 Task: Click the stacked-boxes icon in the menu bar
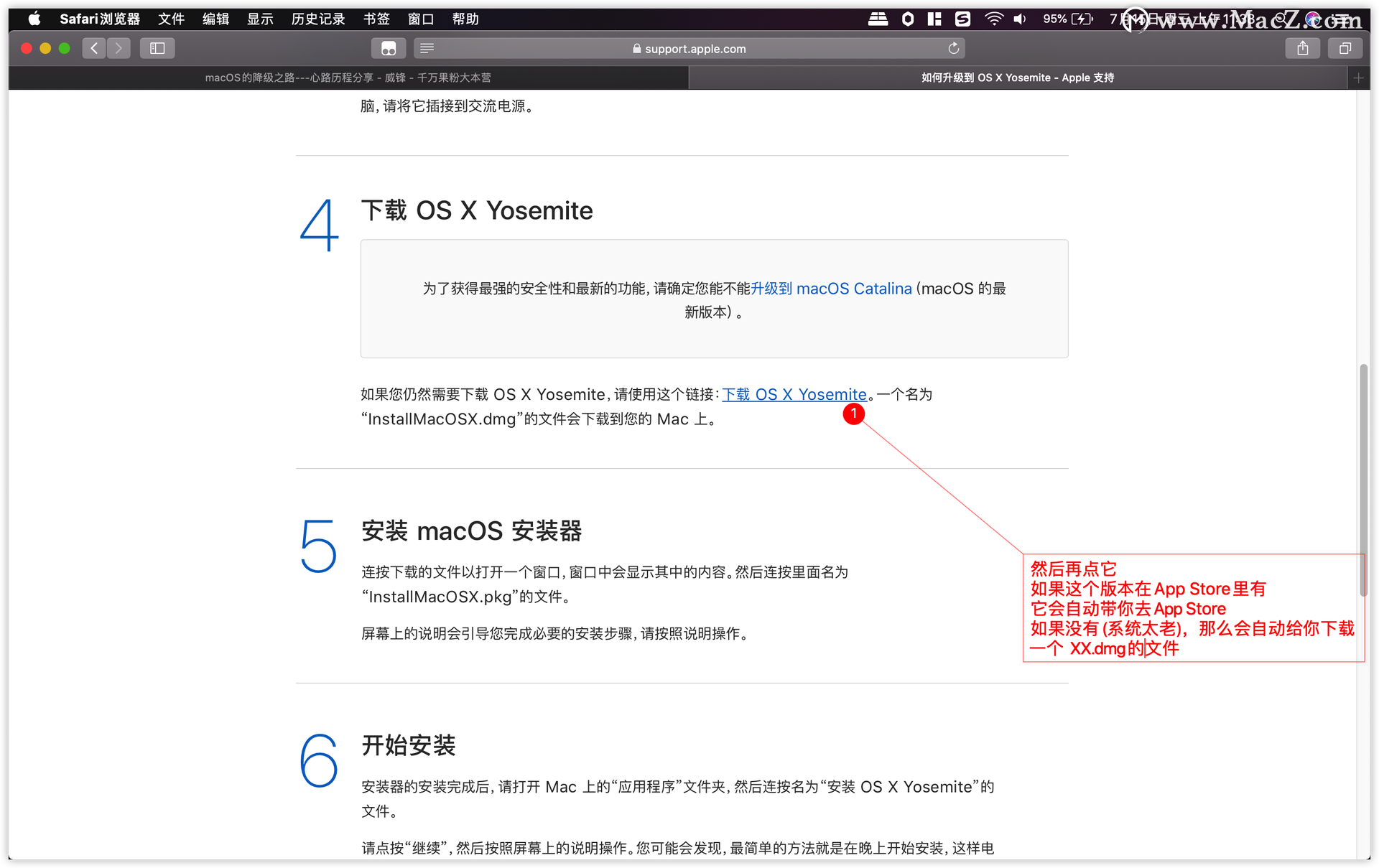(x=878, y=19)
